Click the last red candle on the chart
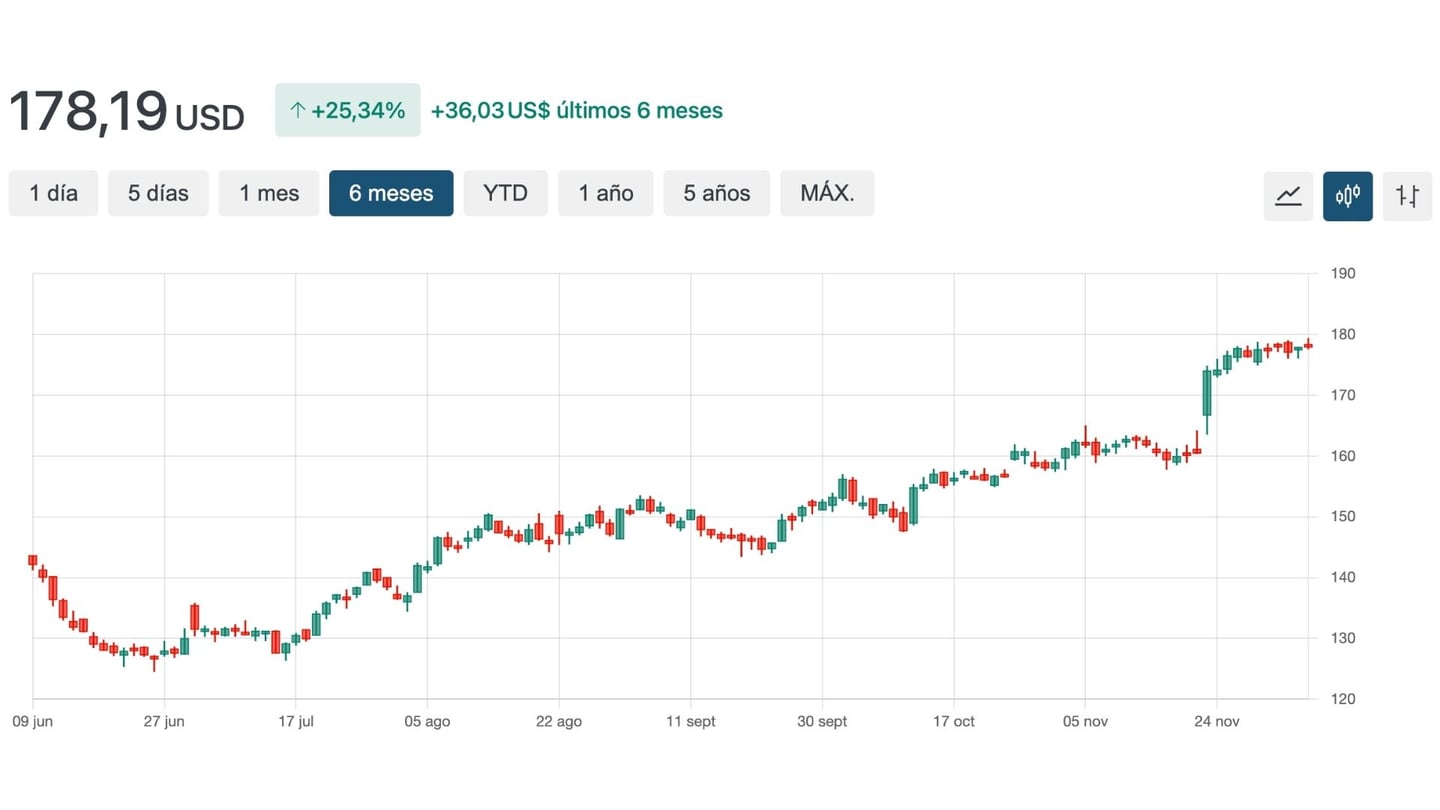This screenshot has width=1440, height=810. (1308, 345)
